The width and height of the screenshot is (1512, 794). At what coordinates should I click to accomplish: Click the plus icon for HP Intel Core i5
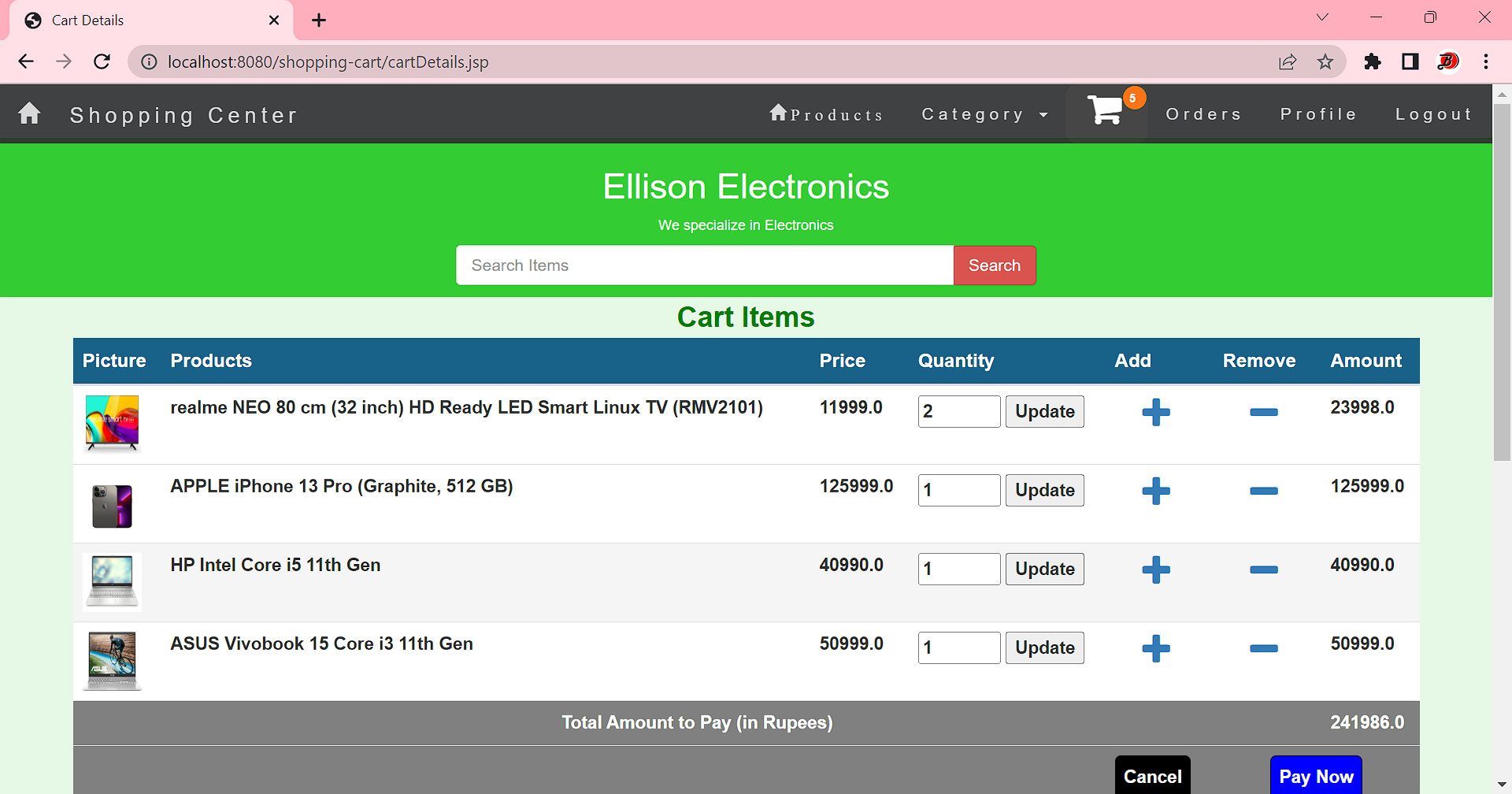[x=1155, y=569]
